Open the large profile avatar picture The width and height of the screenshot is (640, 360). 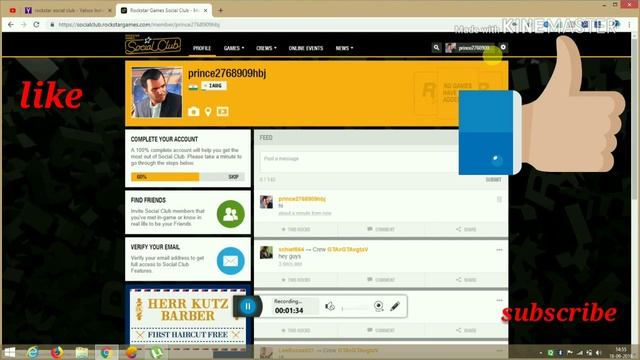click(x=157, y=93)
